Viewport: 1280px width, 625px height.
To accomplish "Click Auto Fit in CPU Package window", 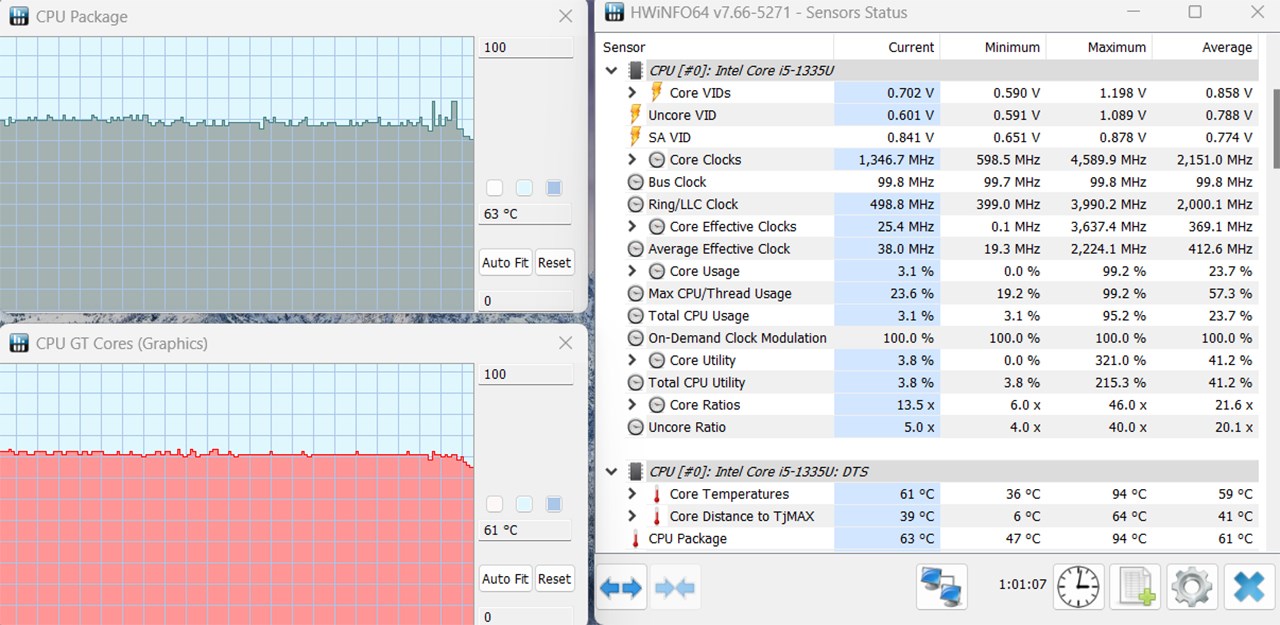I will (505, 263).
